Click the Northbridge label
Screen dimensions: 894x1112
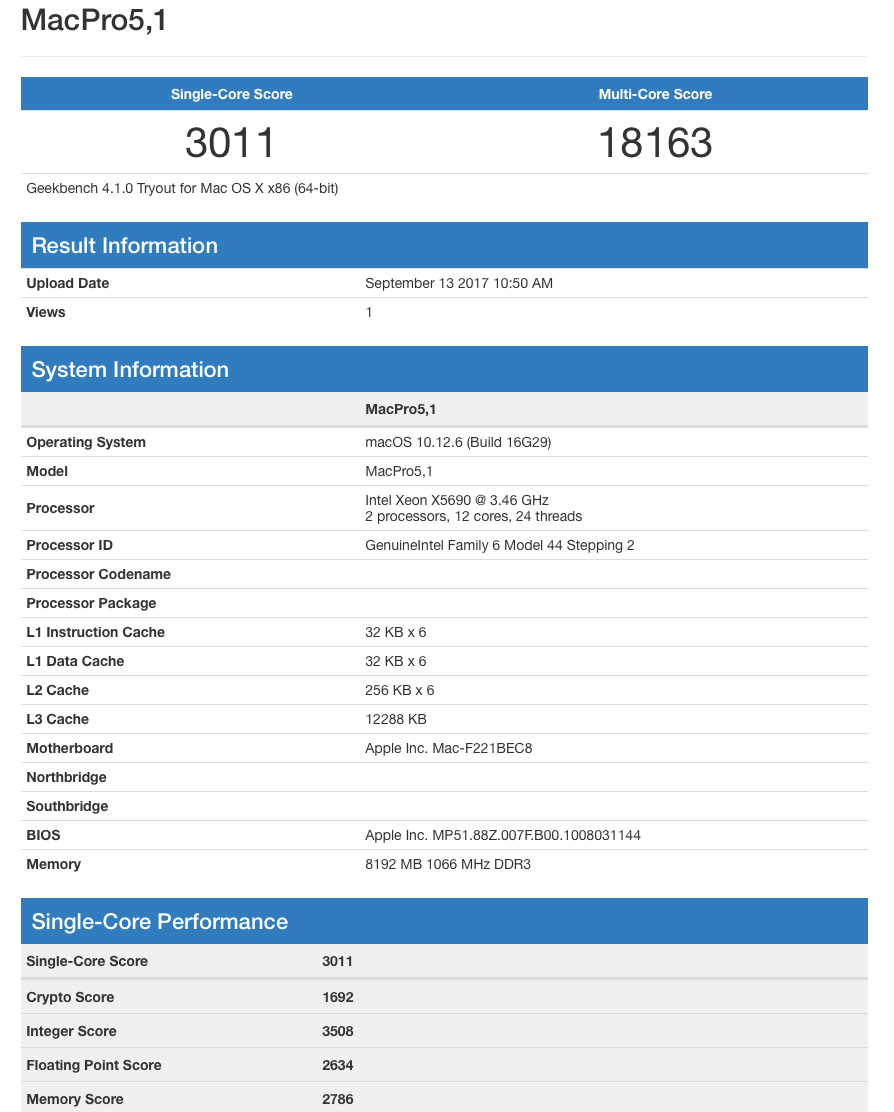[x=67, y=777]
